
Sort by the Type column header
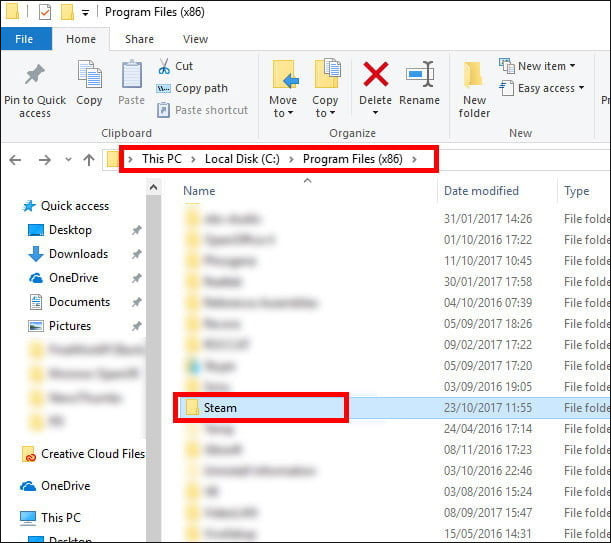click(x=577, y=191)
